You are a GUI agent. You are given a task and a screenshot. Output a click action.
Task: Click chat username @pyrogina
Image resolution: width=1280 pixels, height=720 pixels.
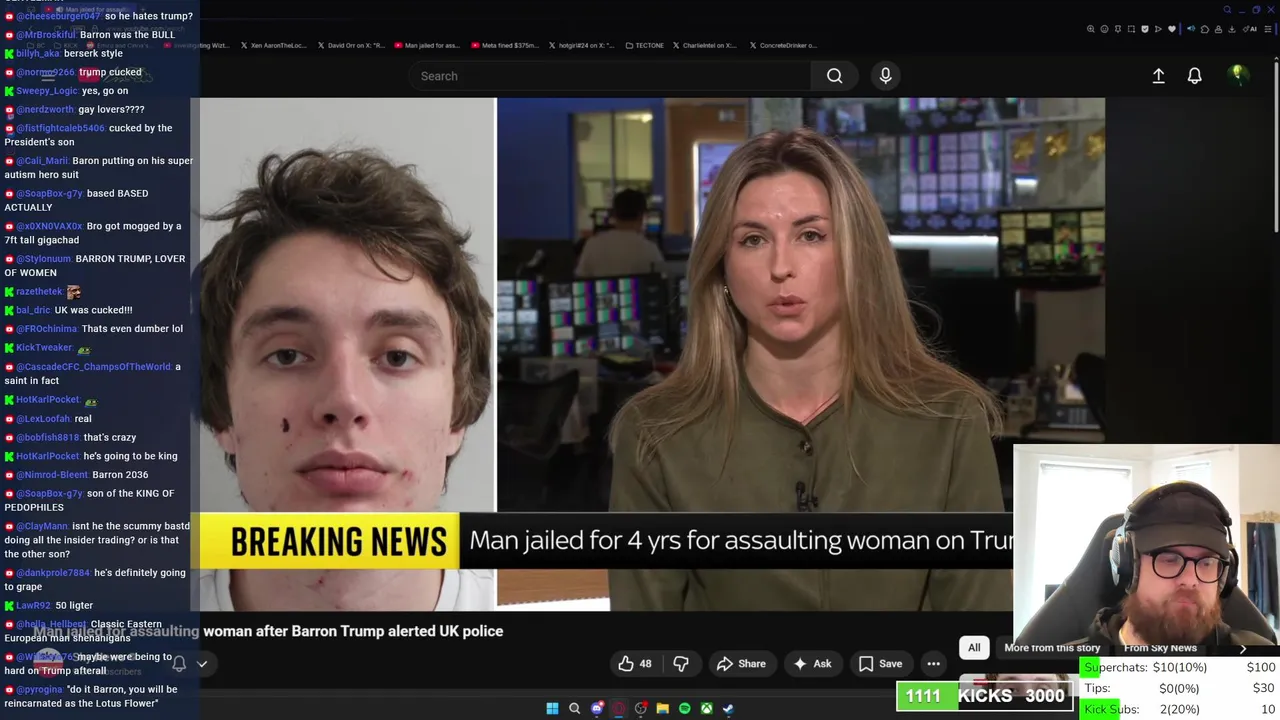39,690
